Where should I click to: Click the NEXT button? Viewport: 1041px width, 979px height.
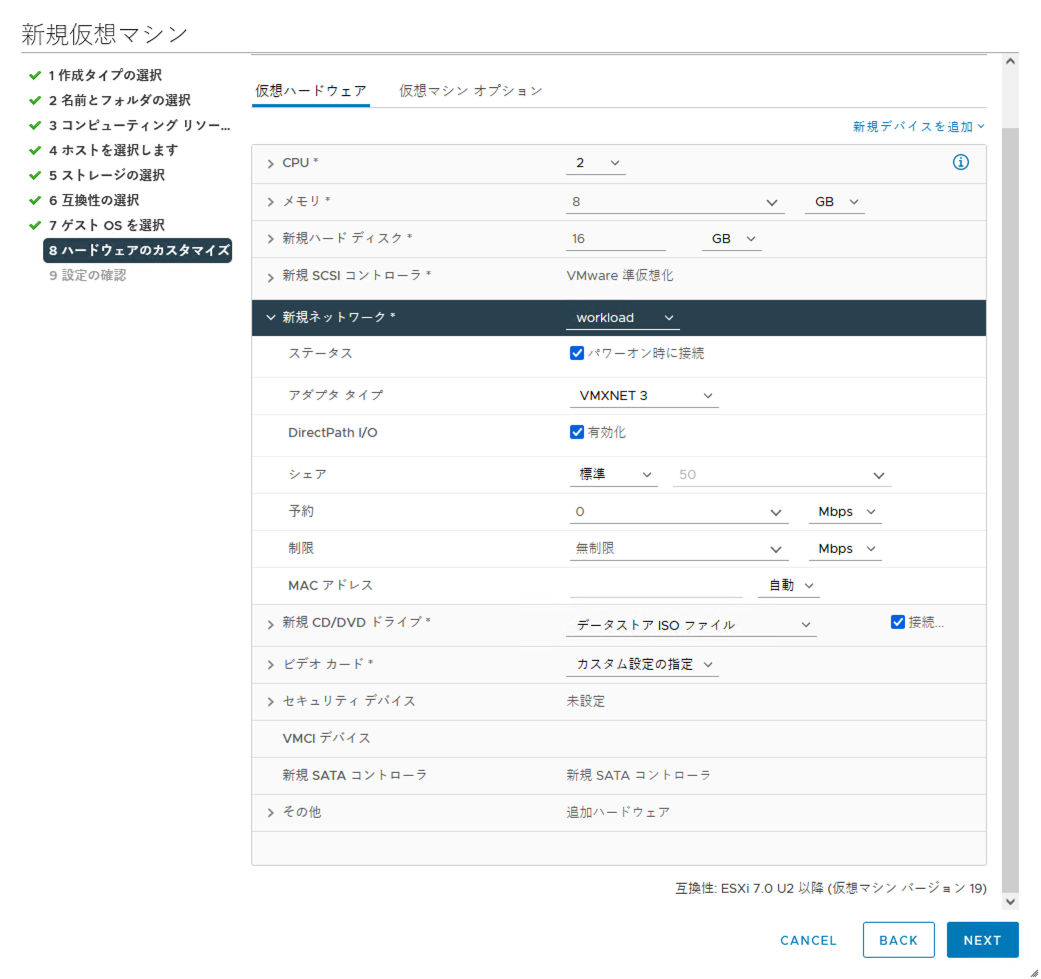[982, 940]
